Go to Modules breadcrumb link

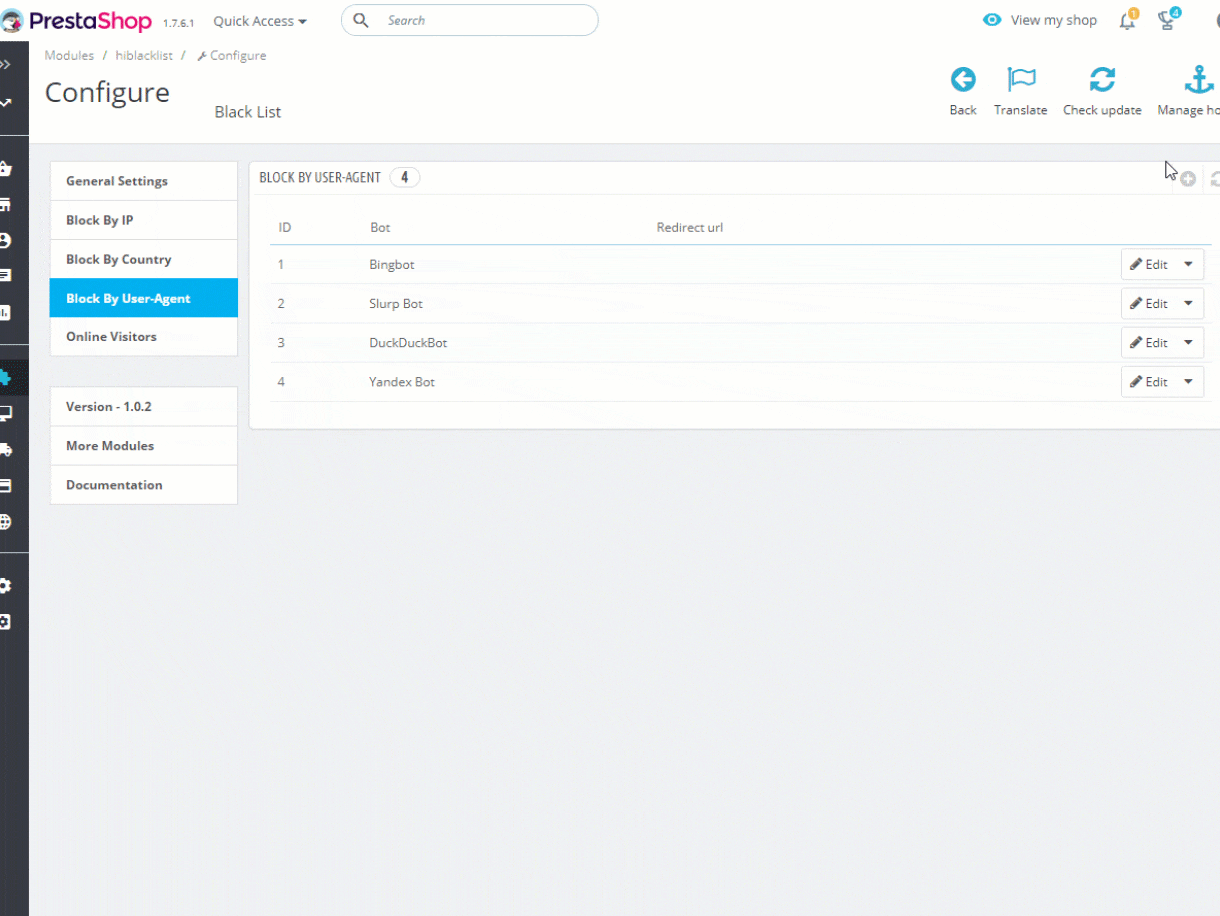[69, 56]
